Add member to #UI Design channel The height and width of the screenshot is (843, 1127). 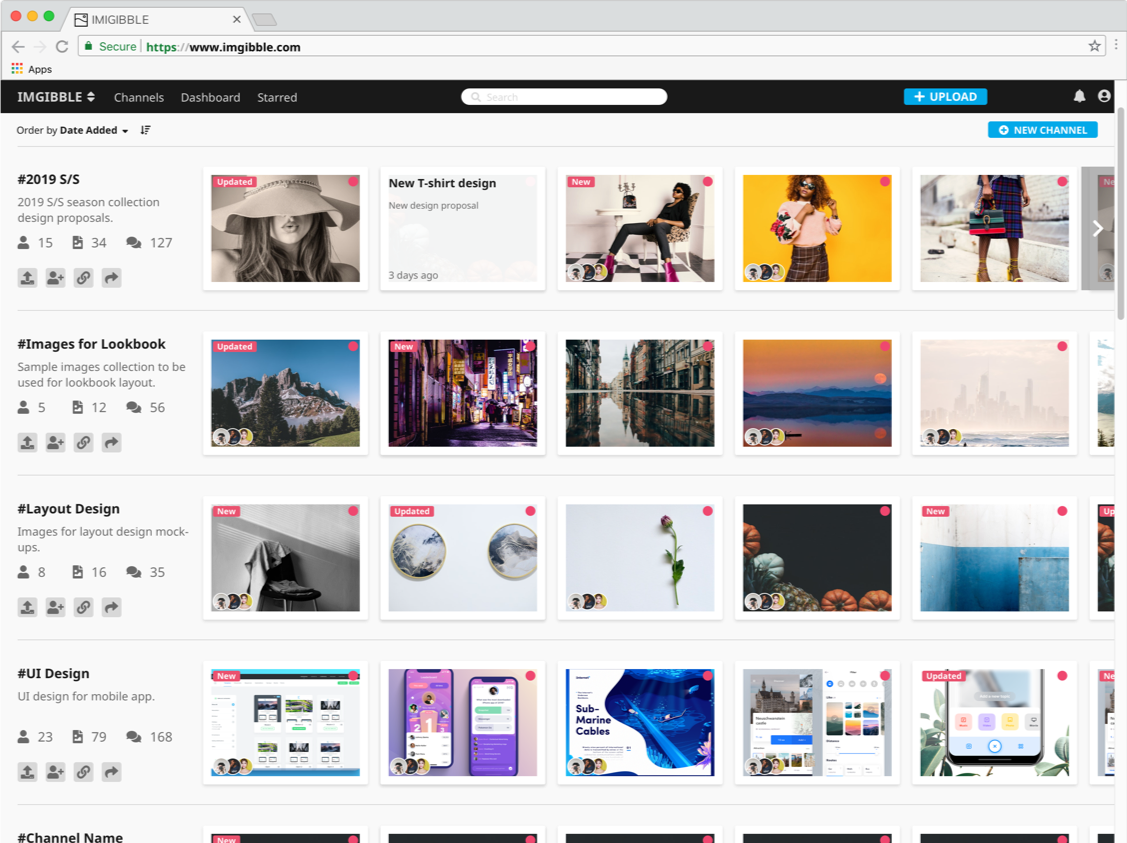click(55, 771)
